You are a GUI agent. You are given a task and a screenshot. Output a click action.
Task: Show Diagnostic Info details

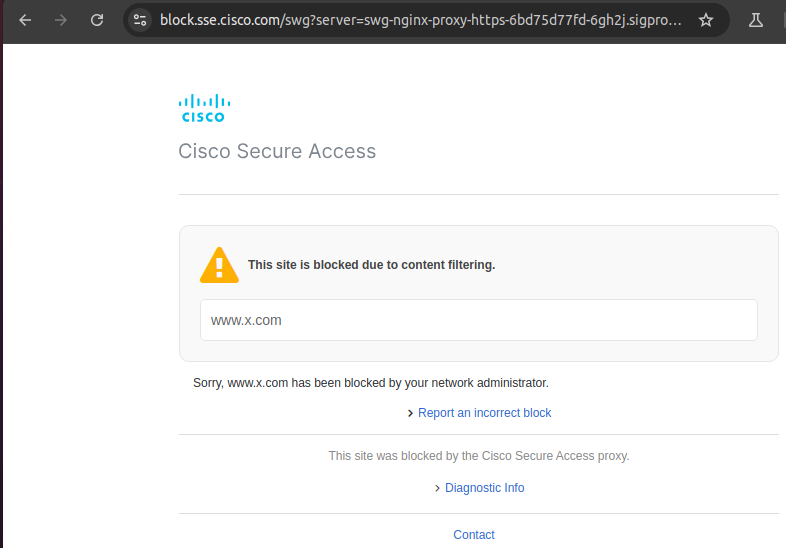484,488
